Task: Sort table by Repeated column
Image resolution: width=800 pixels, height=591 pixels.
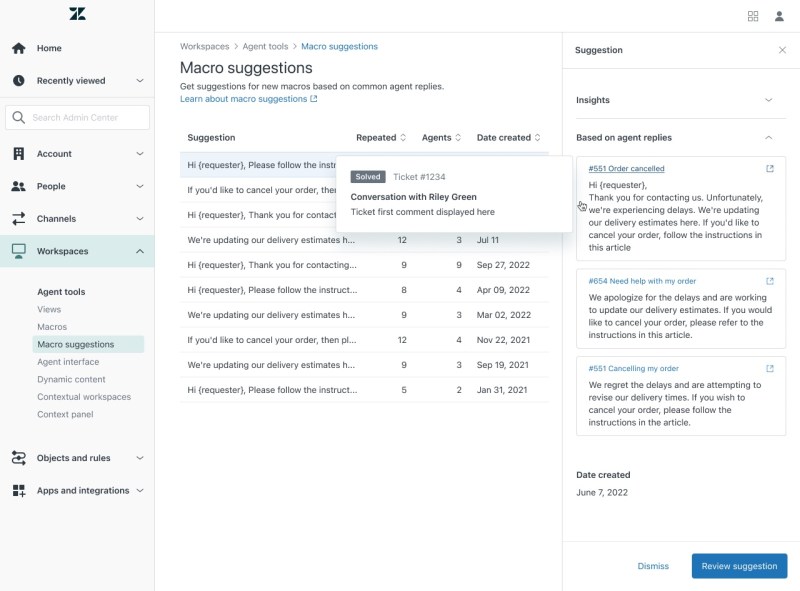Action: tap(381, 138)
